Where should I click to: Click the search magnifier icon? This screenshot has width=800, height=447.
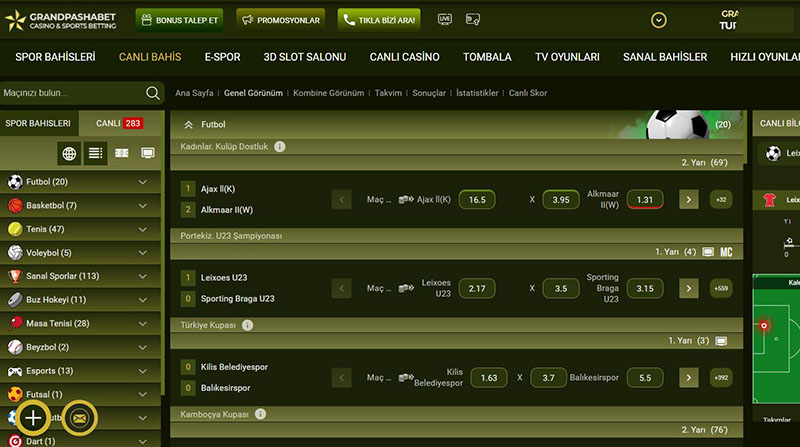coord(153,93)
